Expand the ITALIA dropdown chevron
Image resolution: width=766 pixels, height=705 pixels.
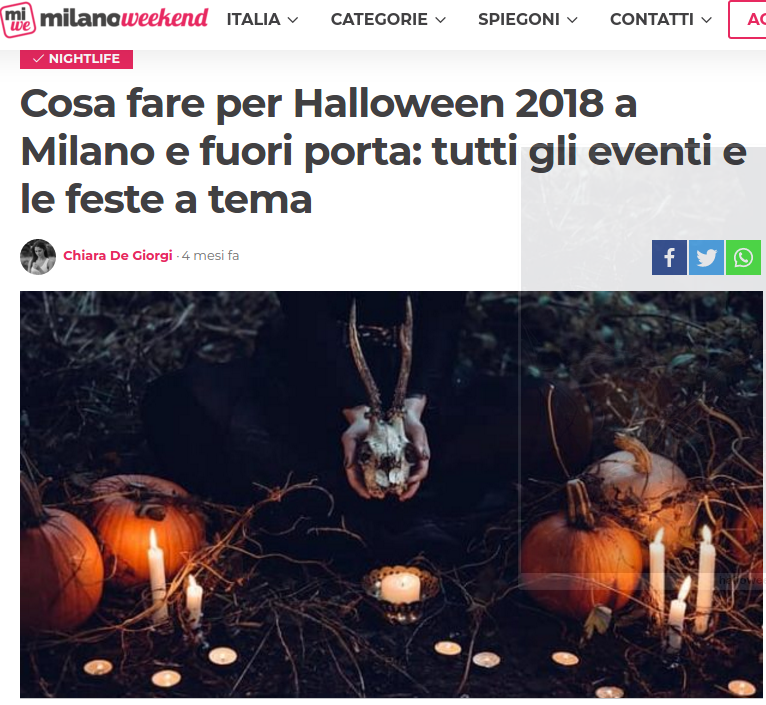tap(293, 20)
